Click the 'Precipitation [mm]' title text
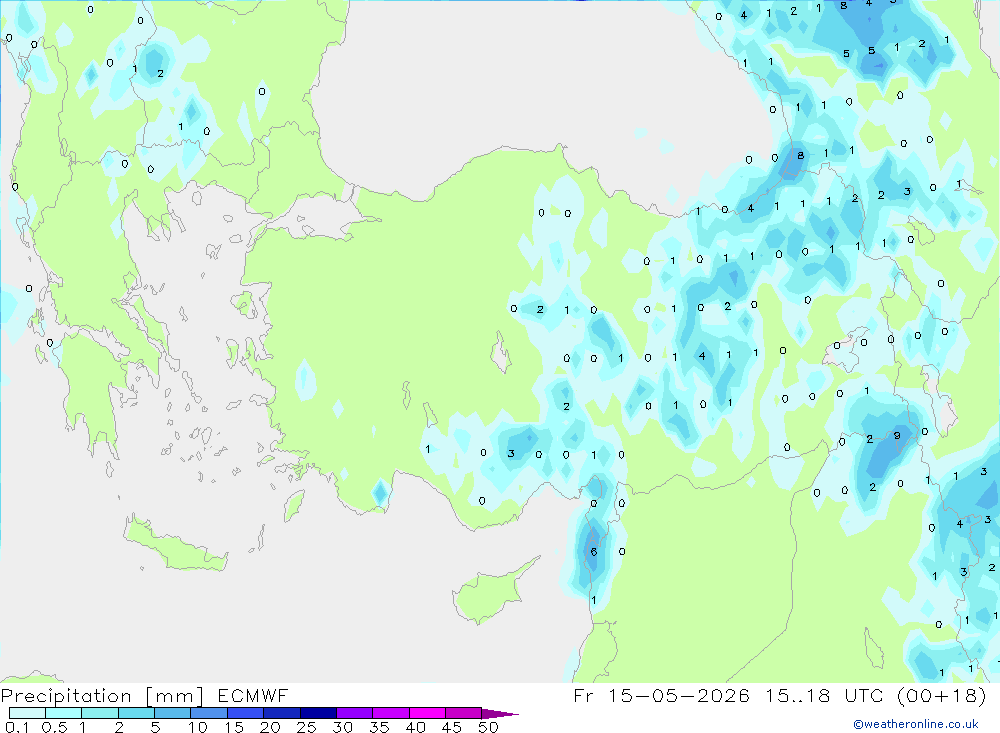Screen dimensions: 1000x733 [102, 696]
